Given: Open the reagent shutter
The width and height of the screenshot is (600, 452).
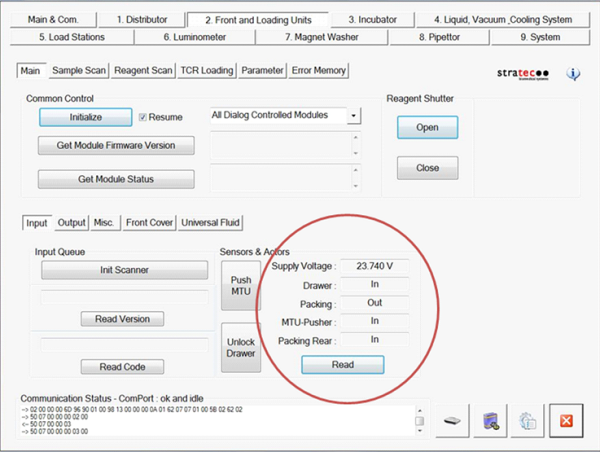Looking at the screenshot, I should pos(427,128).
